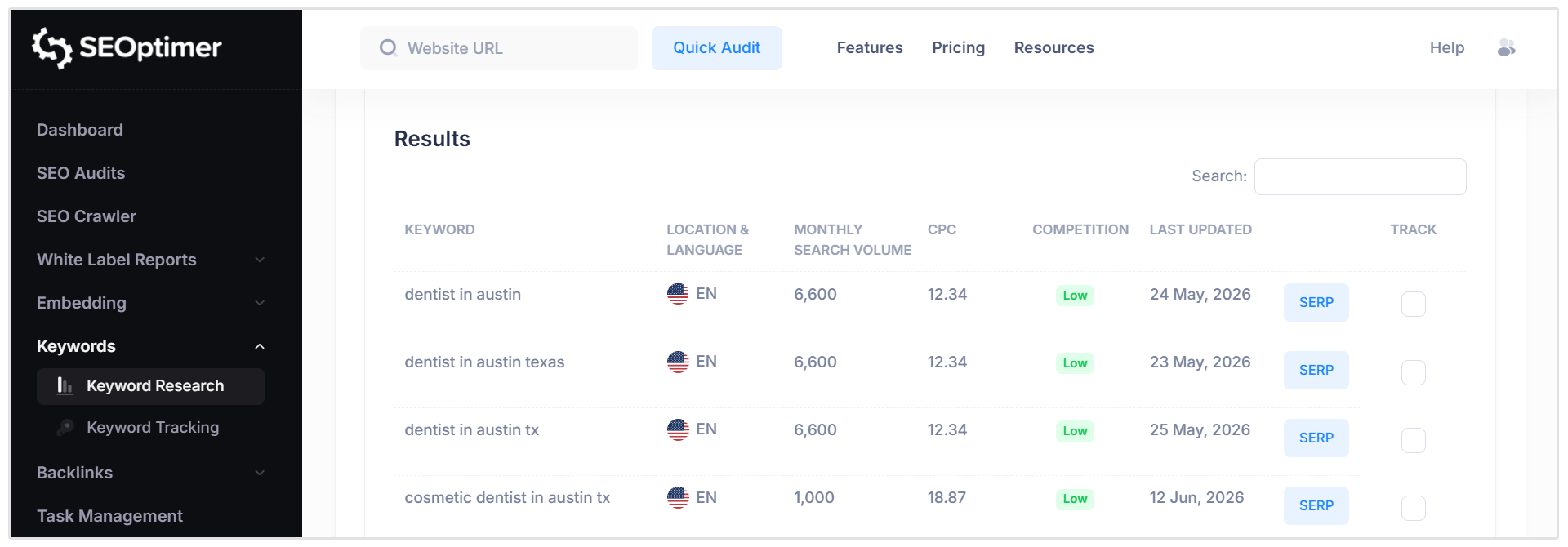Open the White Label Reports menu
The image size is (1568, 547).
coord(117,260)
